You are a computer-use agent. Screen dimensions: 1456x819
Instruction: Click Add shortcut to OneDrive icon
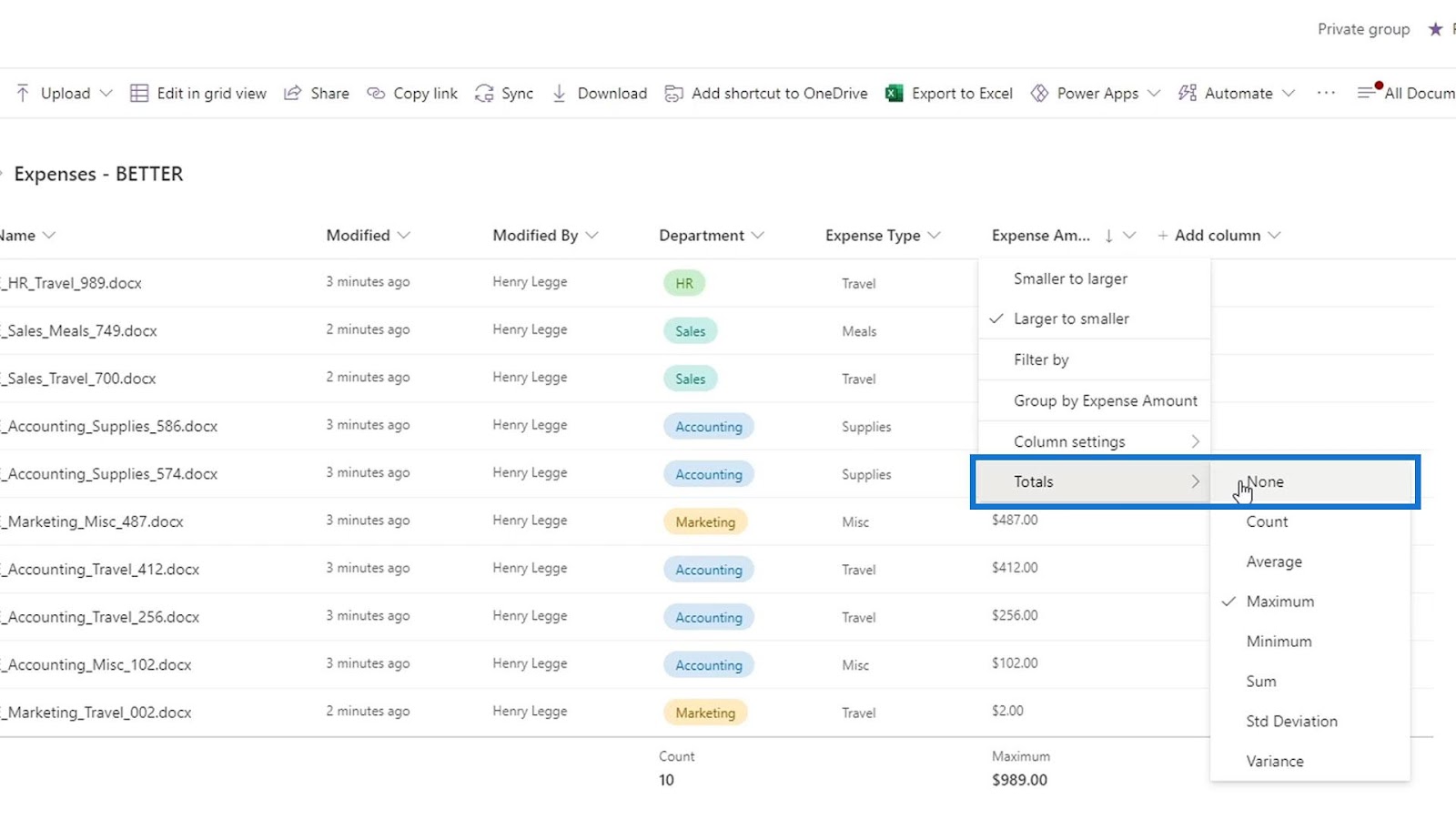point(673,93)
